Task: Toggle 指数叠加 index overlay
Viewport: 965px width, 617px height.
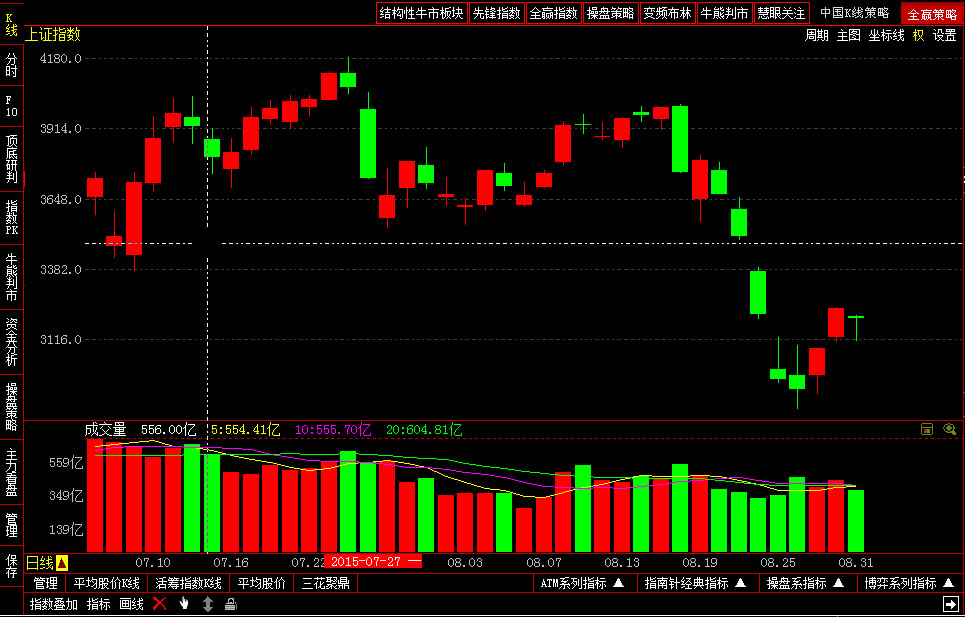Action: (54, 604)
